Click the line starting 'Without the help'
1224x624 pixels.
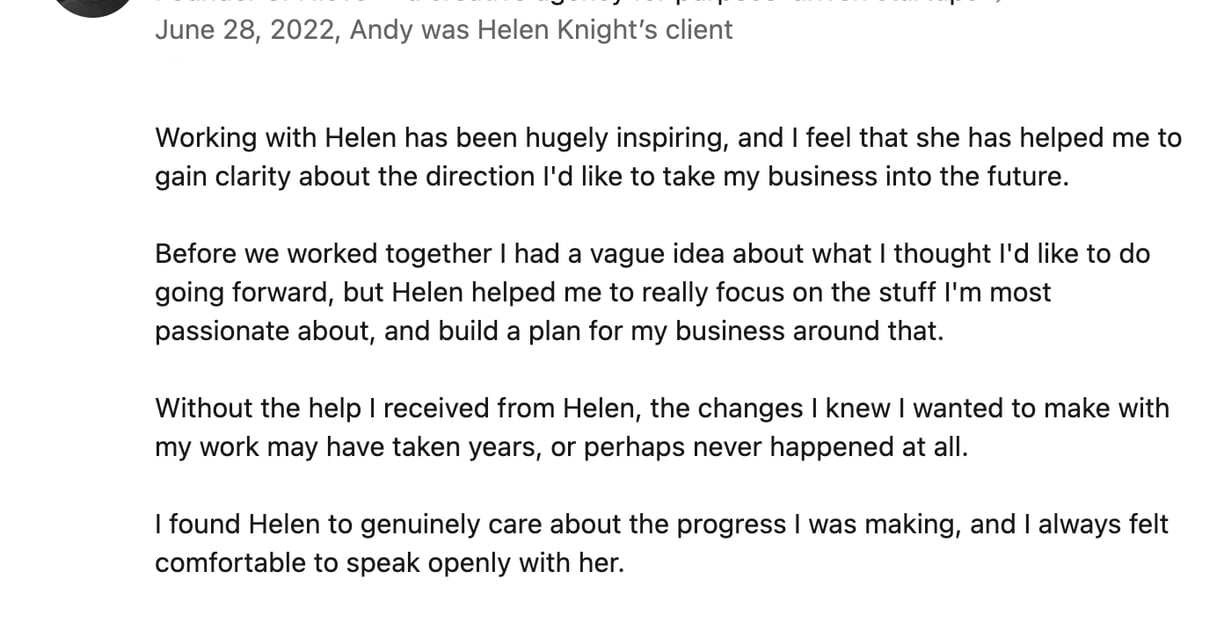tap(662, 408)
